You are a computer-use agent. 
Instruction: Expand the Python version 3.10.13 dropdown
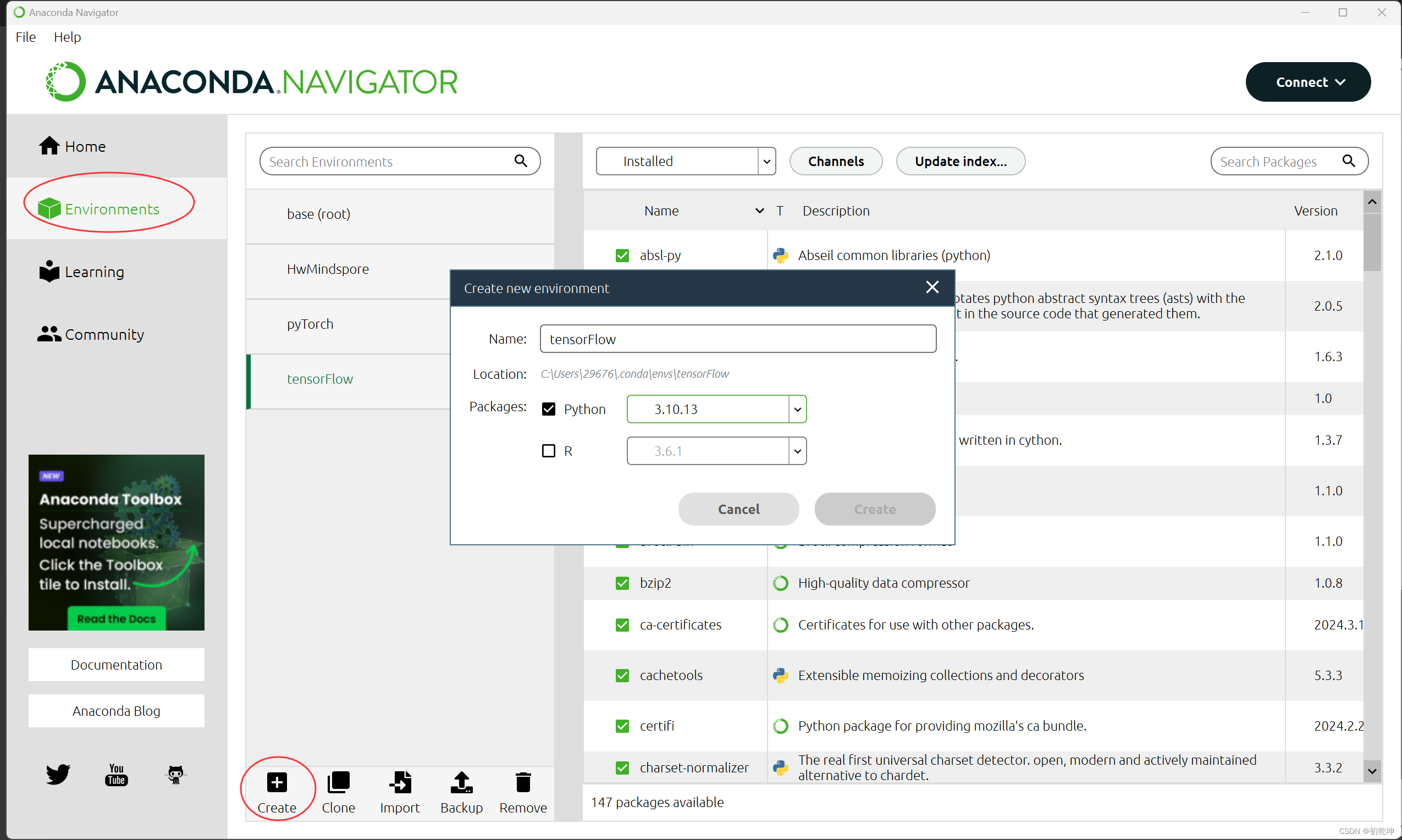tap(797, 409)
